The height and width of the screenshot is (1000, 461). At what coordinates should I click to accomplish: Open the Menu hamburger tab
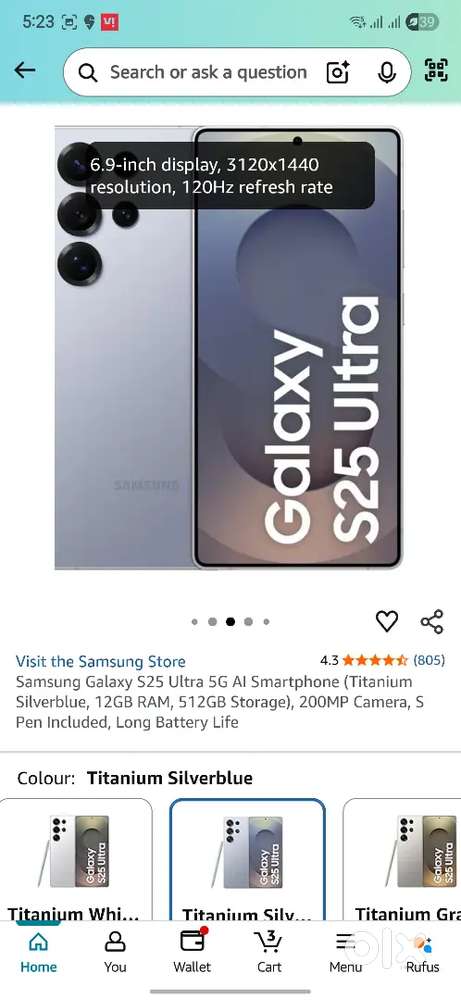[x=346, y=951]
